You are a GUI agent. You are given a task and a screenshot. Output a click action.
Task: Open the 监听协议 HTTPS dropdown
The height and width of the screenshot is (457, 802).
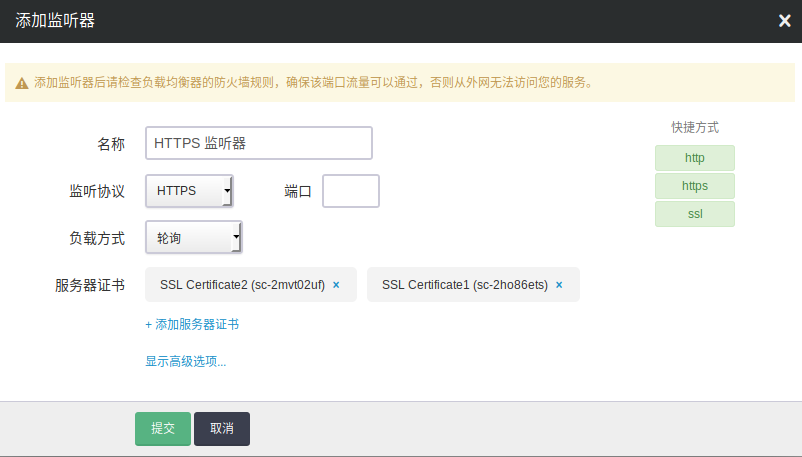tap(189, 191)
